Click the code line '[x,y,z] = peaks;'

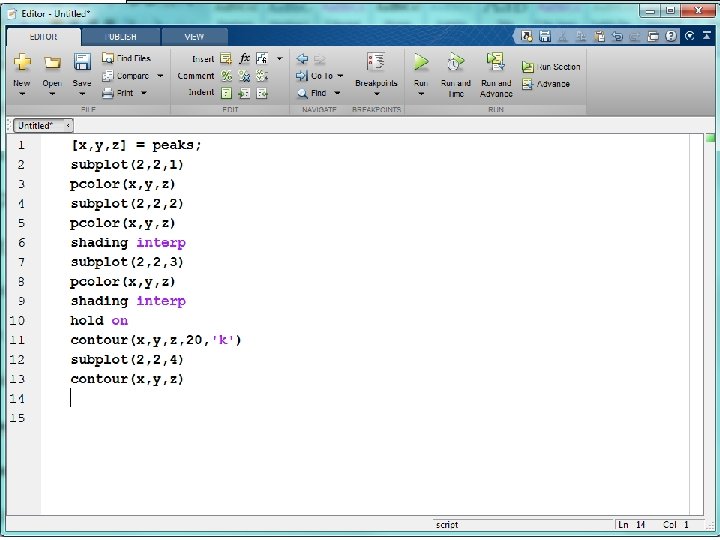click(x=136, y=145)
